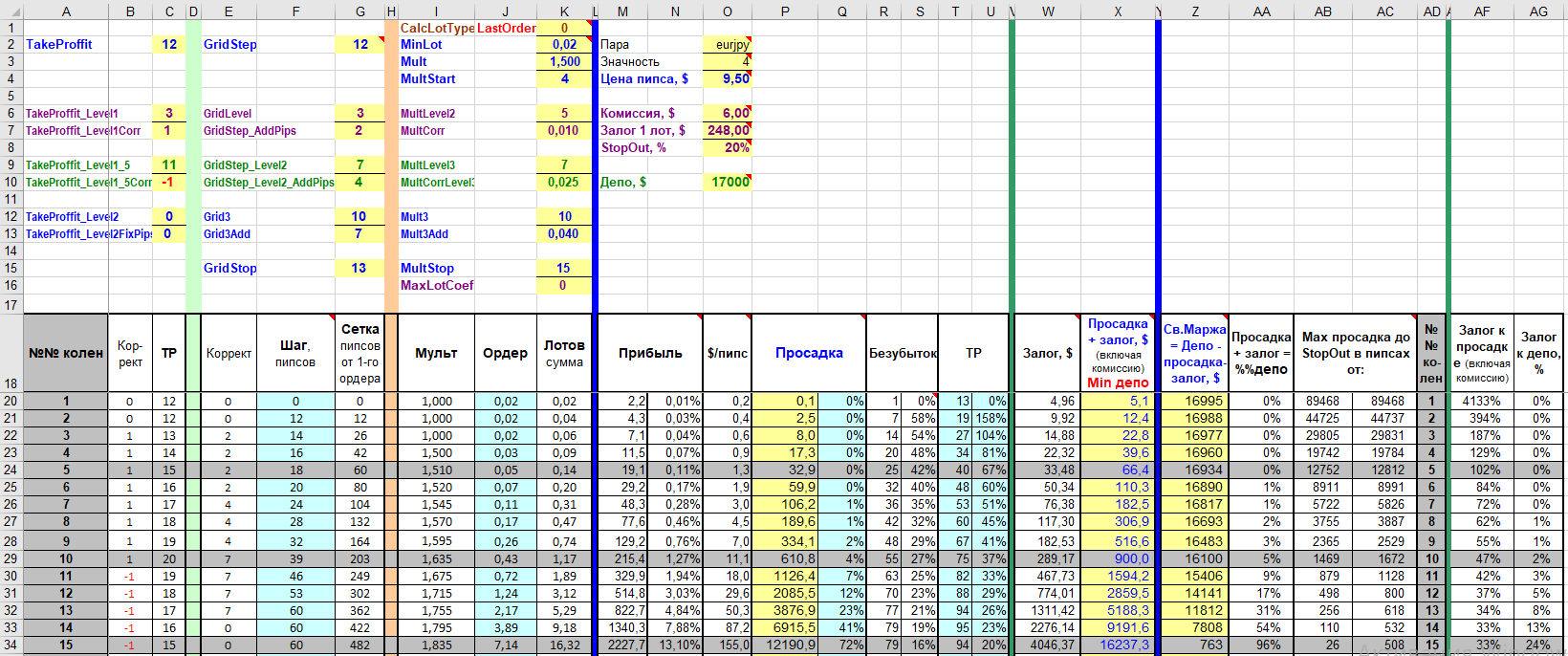
Task: Click the Лотов сумма table header
Action: (564, 353)
